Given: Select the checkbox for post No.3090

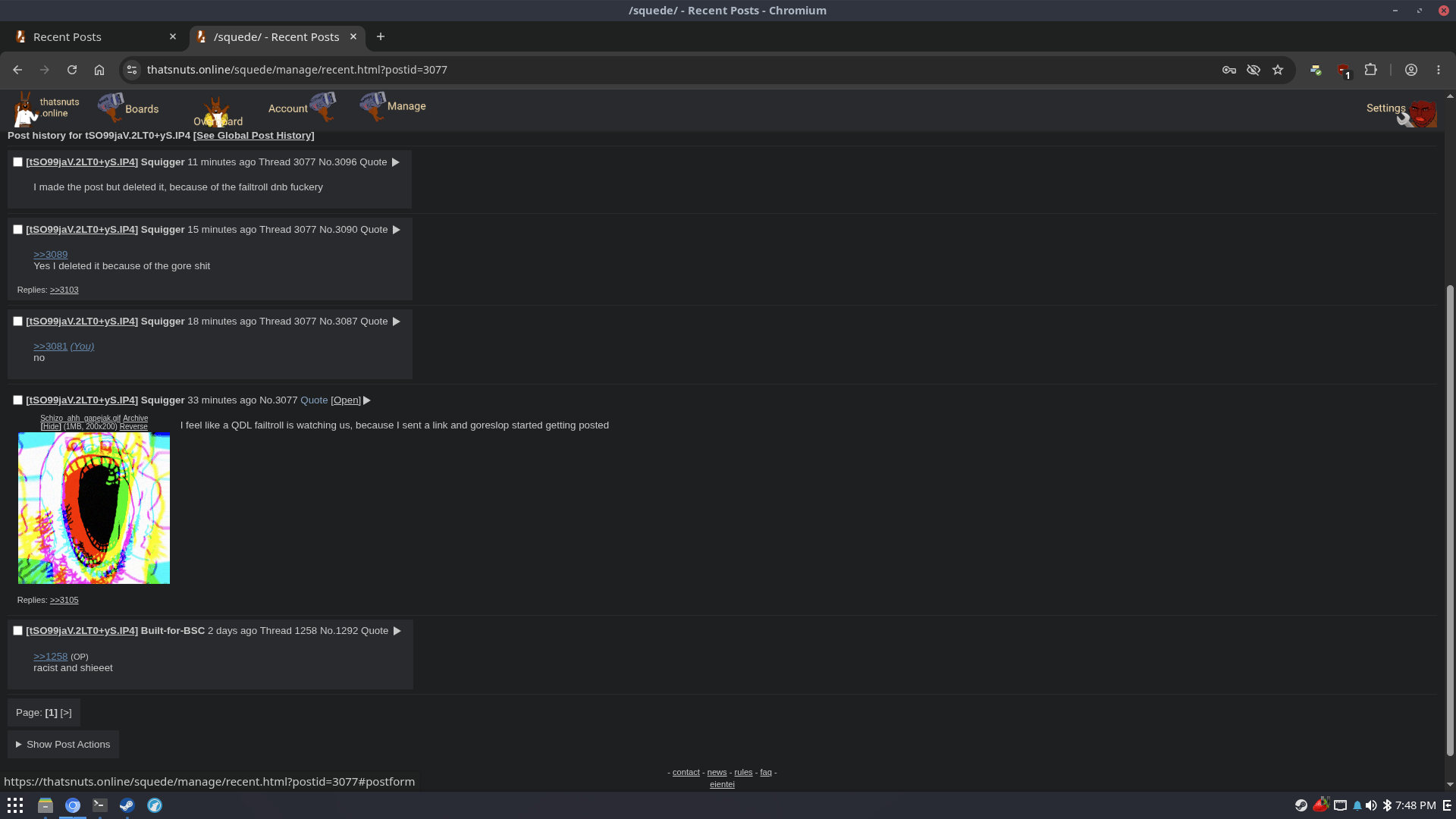Looking at the screenshot, I should tap(17, 230).
